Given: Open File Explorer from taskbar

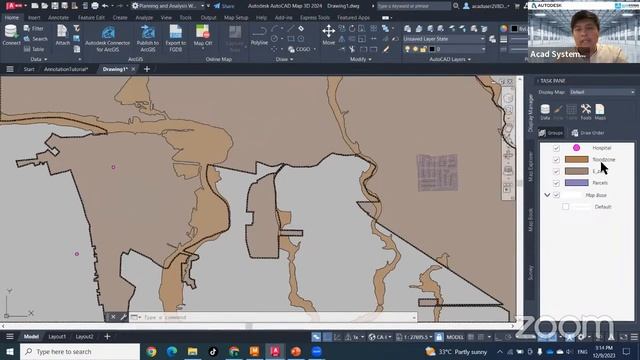Looking at the screenshot, I should tap(193, 351).
